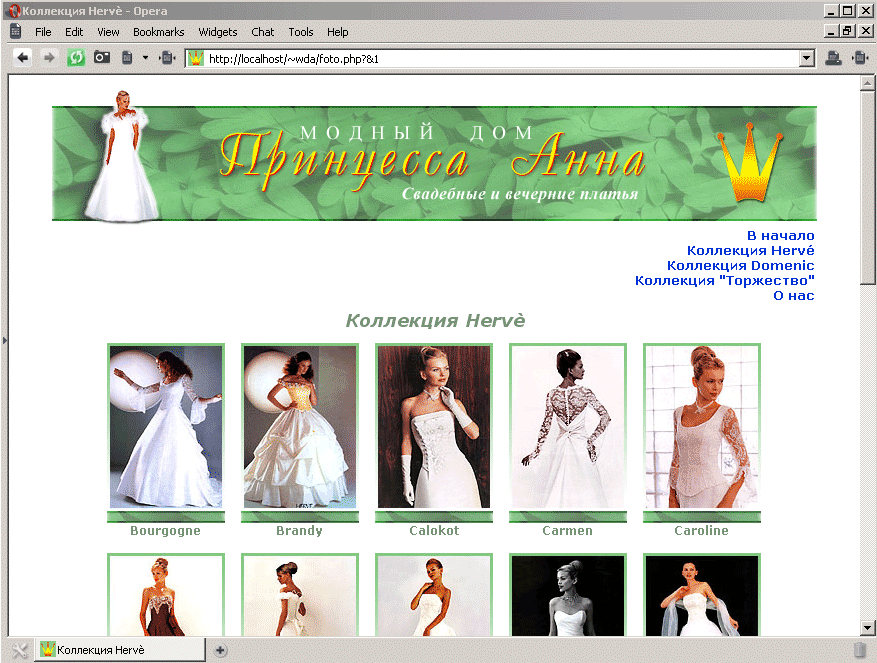Open the 'Коллекция Hervé' navigation link
Image resolution: width=877 pixels, height=663 pixels.
751,251
